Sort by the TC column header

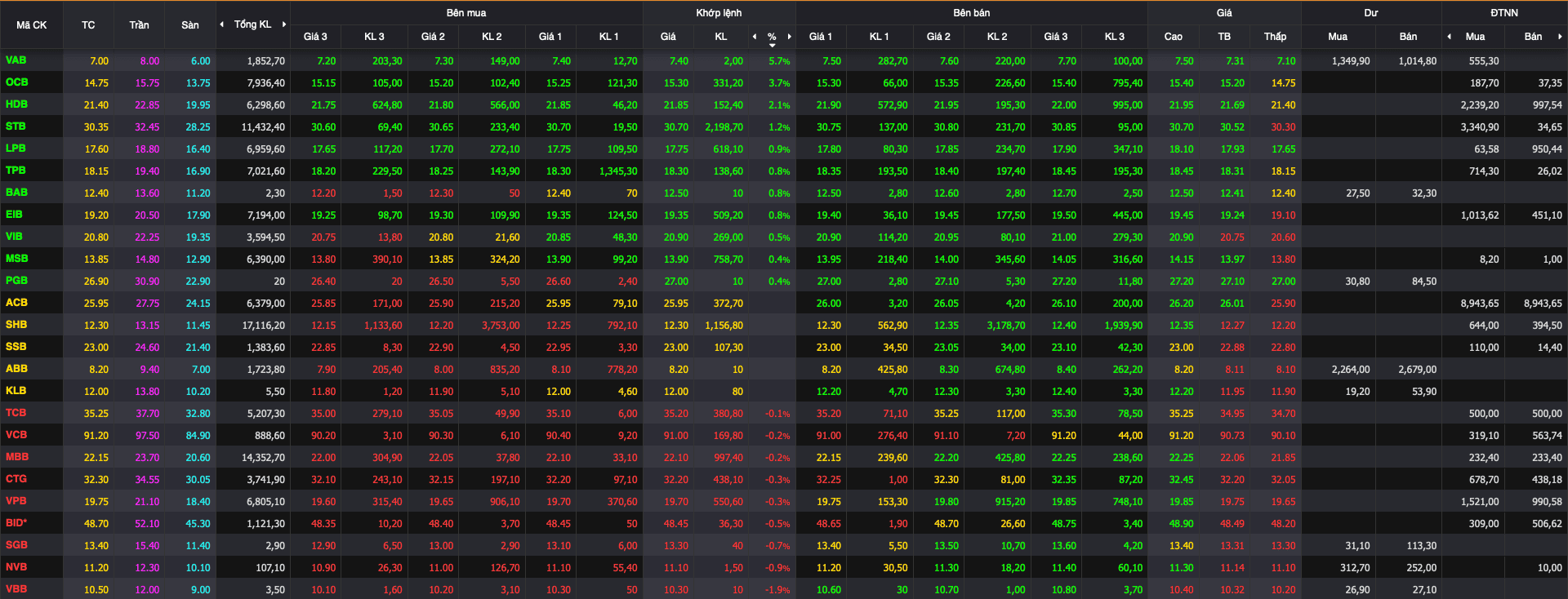pos(88,25)
